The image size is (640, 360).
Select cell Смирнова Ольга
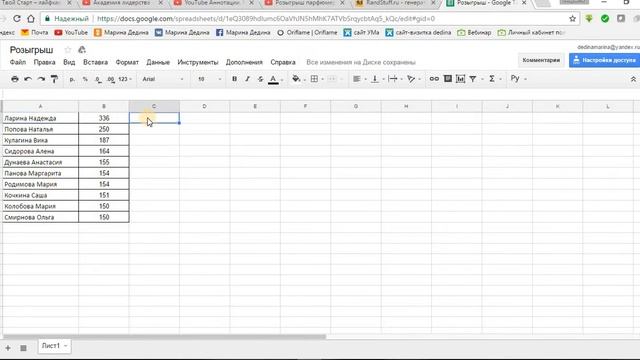[x=40, y=217]
